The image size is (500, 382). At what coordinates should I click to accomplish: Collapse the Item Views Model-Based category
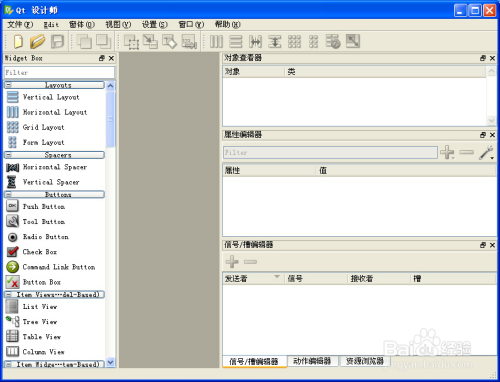click(9, 294)
